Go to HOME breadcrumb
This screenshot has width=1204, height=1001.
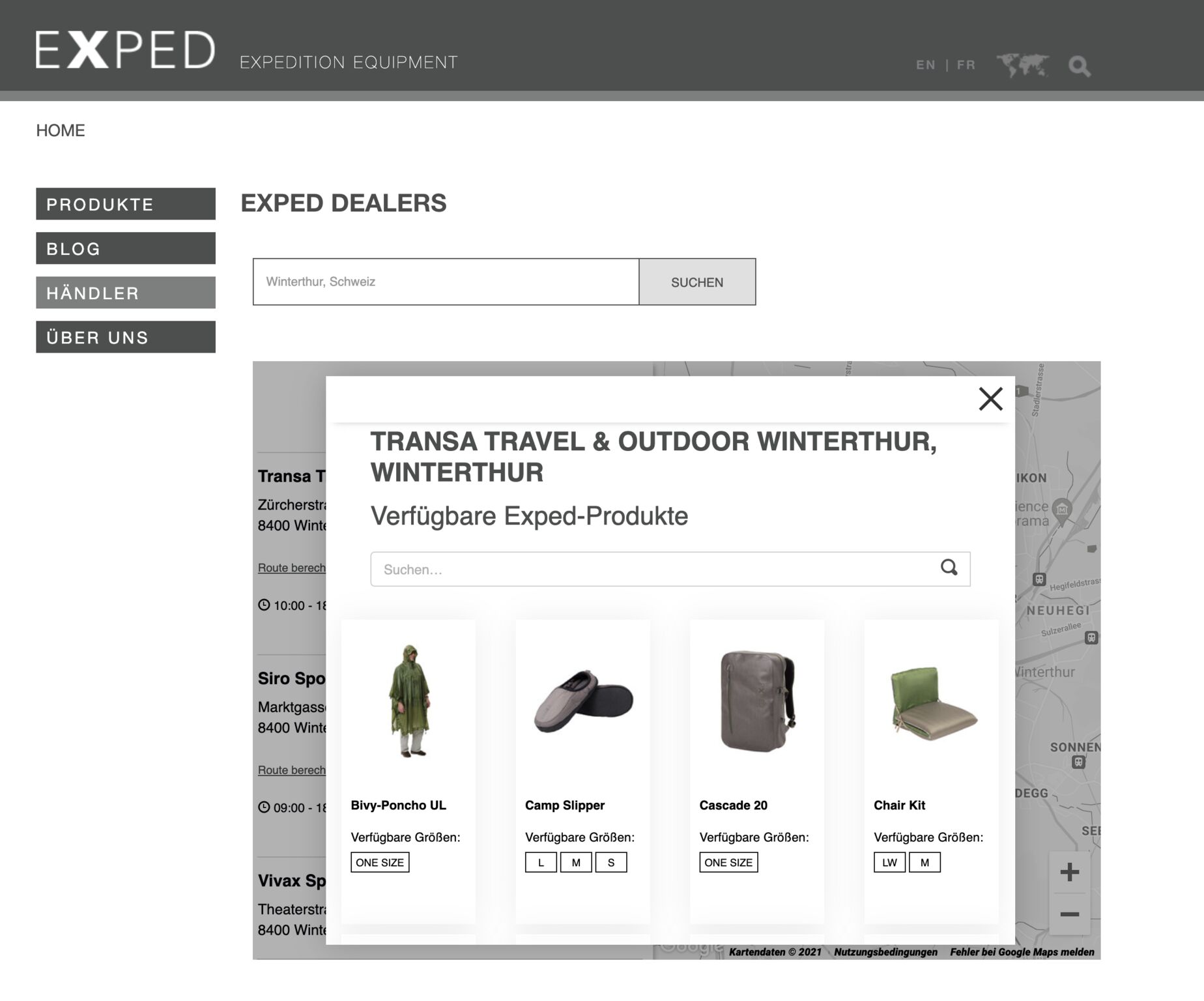(x=61, y=130)
